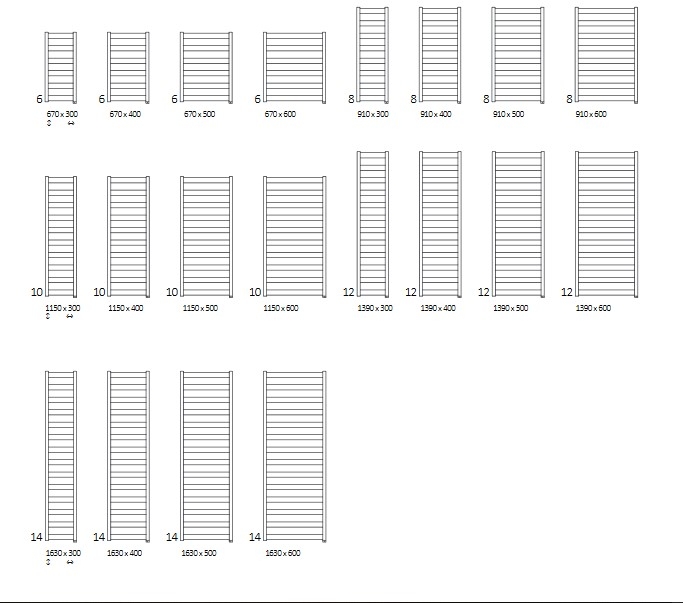Screen dimensions: 683x603
Task: Click the number 14 beside 1630 x 300 radiator
Action: click(x=37, y=537)
